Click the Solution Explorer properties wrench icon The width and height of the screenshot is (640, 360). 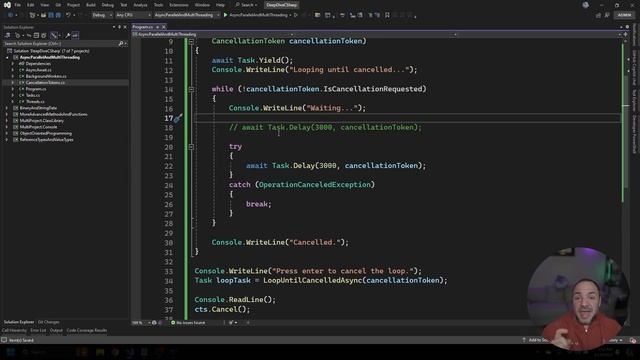pyautogui.click(x=68, y=36)
